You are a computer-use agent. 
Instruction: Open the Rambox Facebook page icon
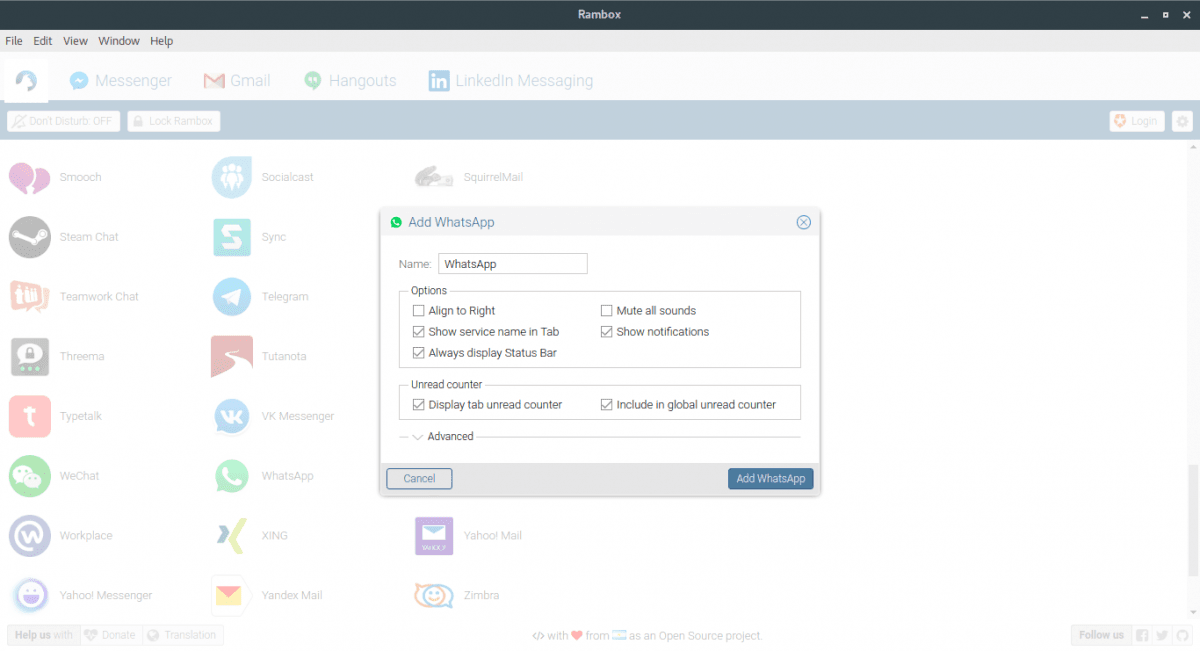(1143, 635)
